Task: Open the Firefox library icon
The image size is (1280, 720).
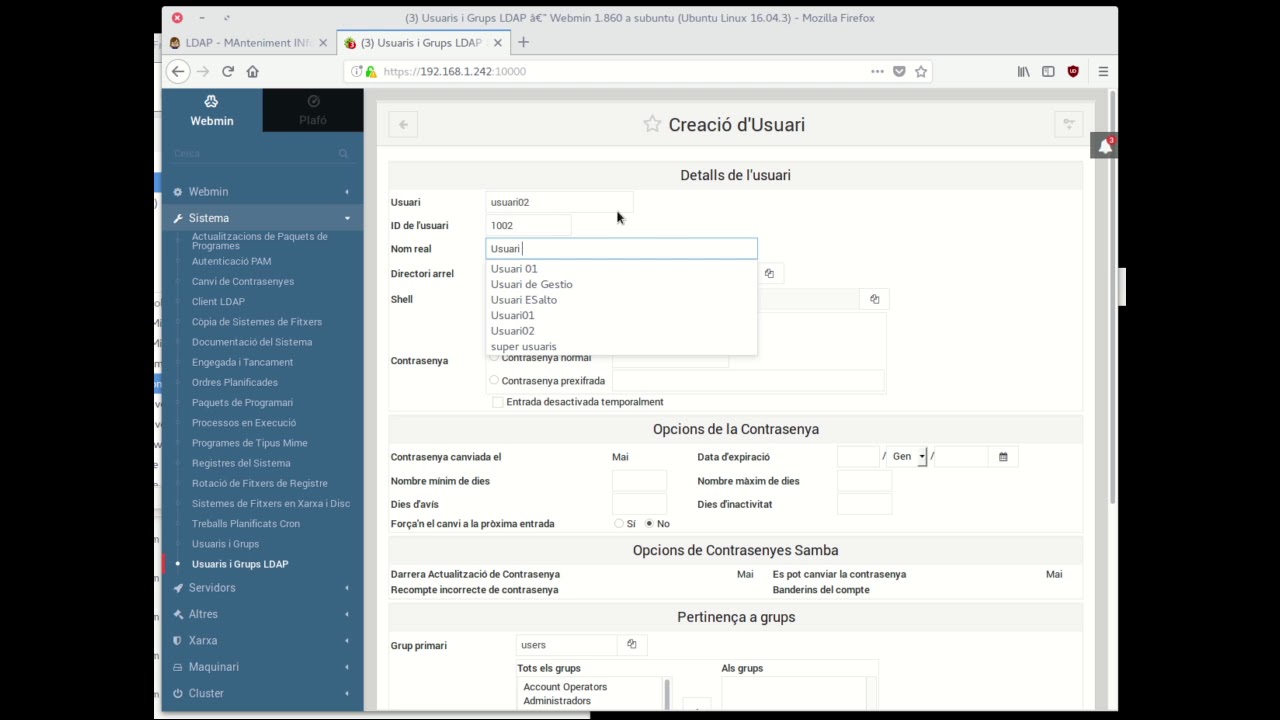Action: coord(1023,71)
